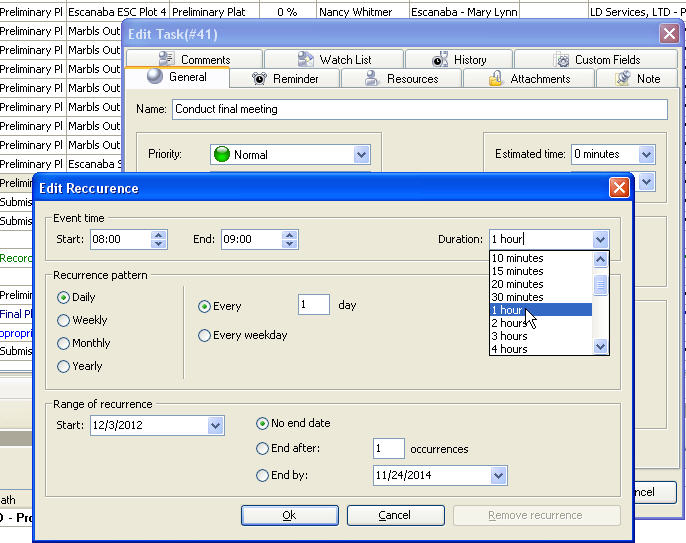Click the Attachments tab lock icon
Viewport: 686px width, 543px height.
[x=495, y=78]
